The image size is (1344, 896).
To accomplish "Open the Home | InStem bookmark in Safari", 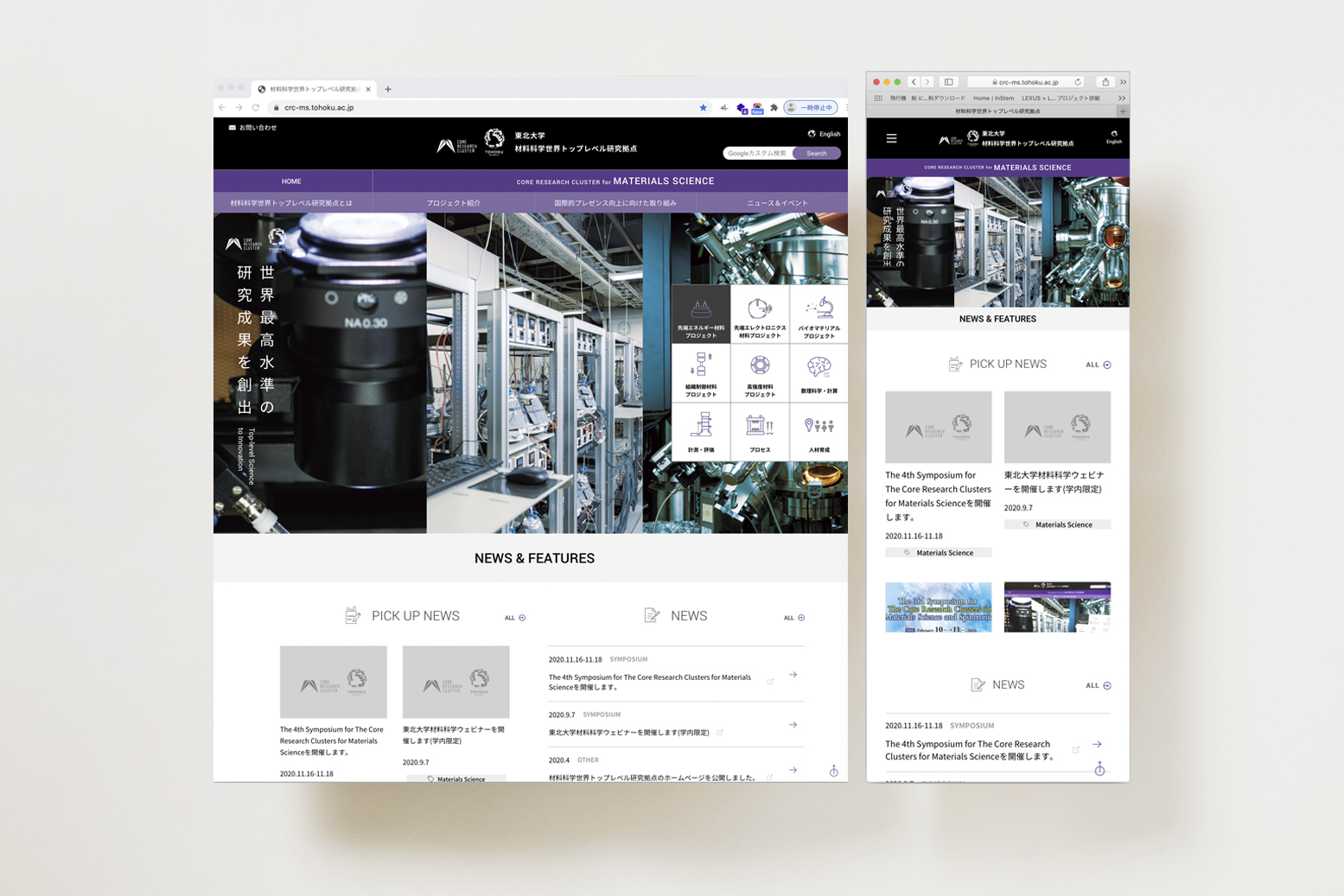I will click(993, 98).
